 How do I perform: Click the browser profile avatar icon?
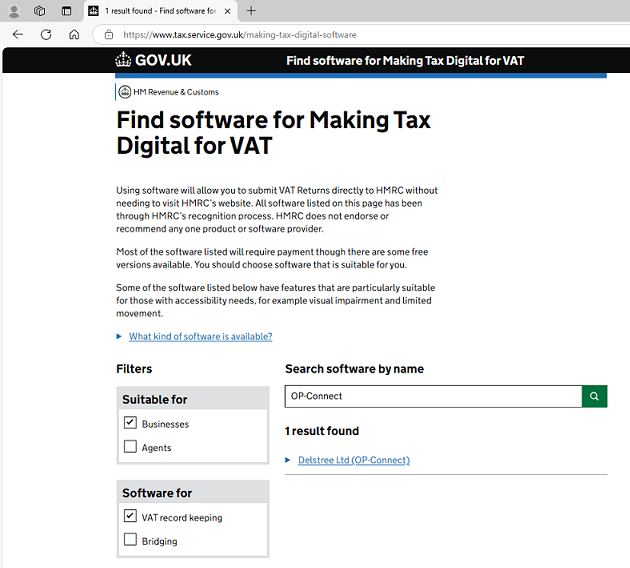click(x=14, y=11)
